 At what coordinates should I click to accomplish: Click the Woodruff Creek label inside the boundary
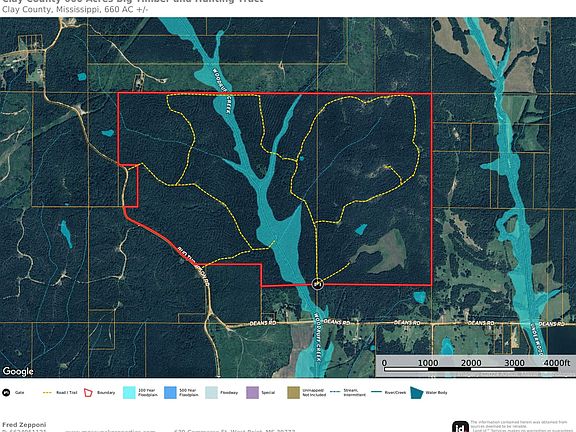220,90
